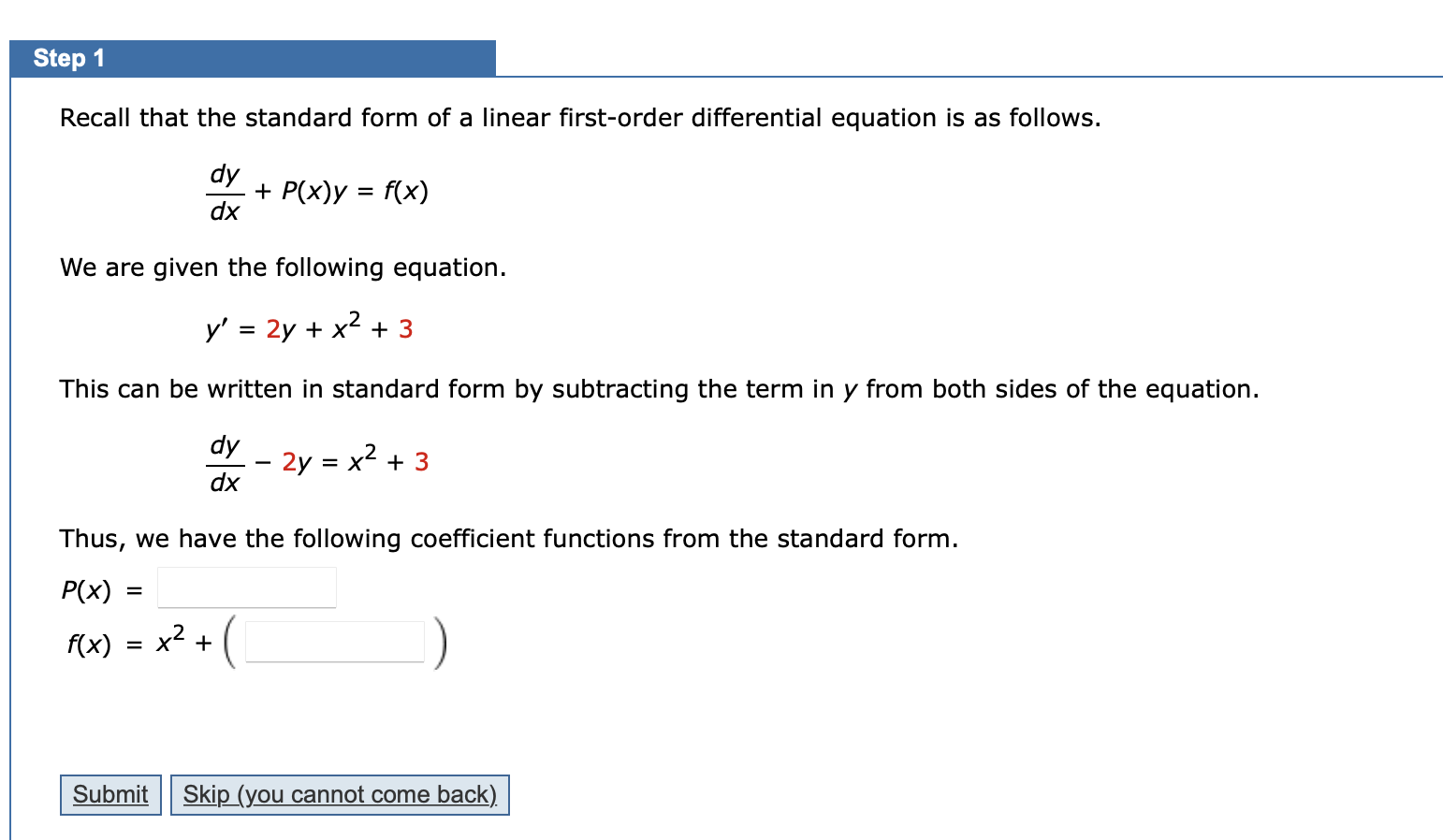
Task: Click the blue Step 1 header bar
Action: [x=251, y=58]
